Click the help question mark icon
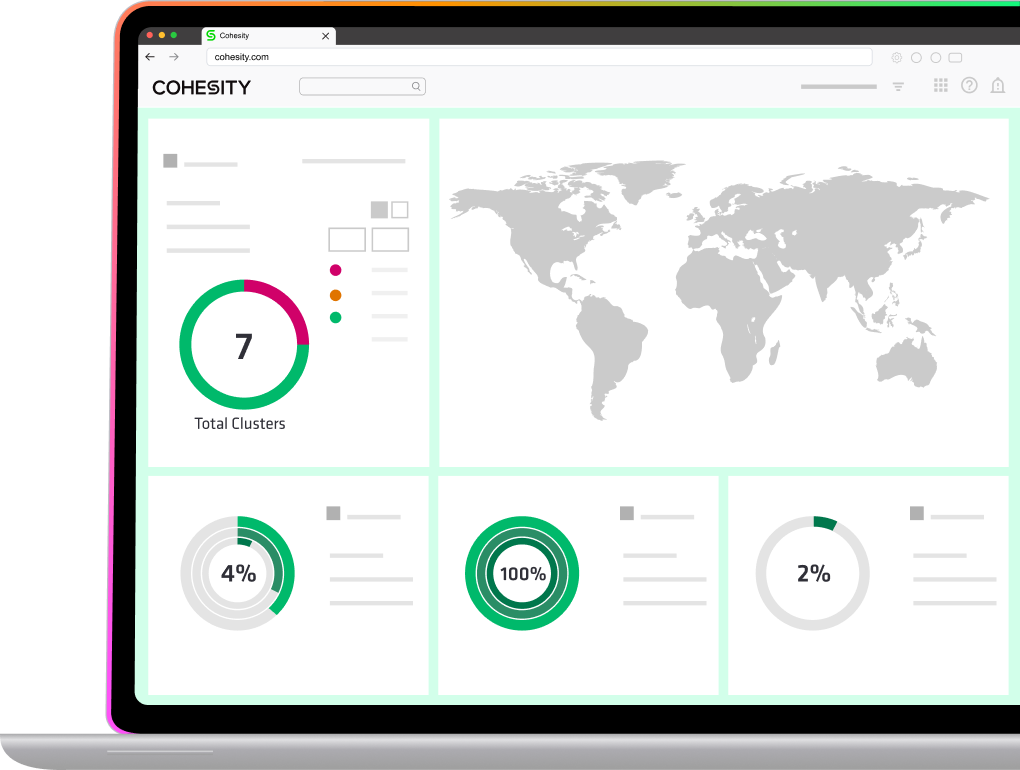1020x770 pixels. click(968, 86)
